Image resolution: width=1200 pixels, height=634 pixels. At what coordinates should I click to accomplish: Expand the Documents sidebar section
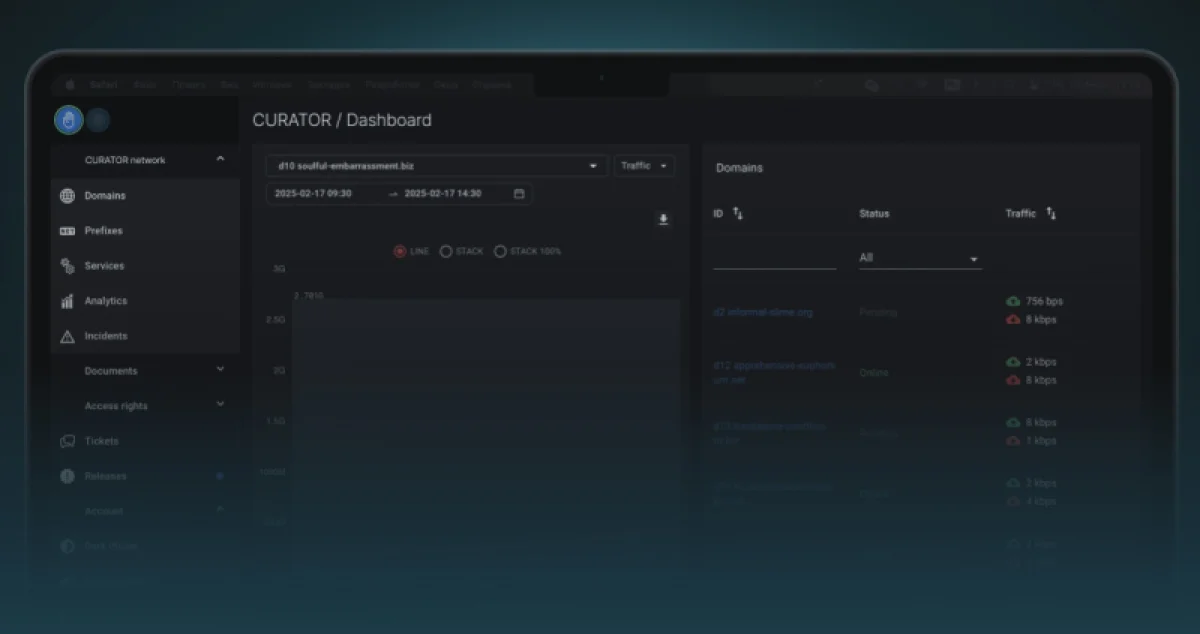pos(220,370)
